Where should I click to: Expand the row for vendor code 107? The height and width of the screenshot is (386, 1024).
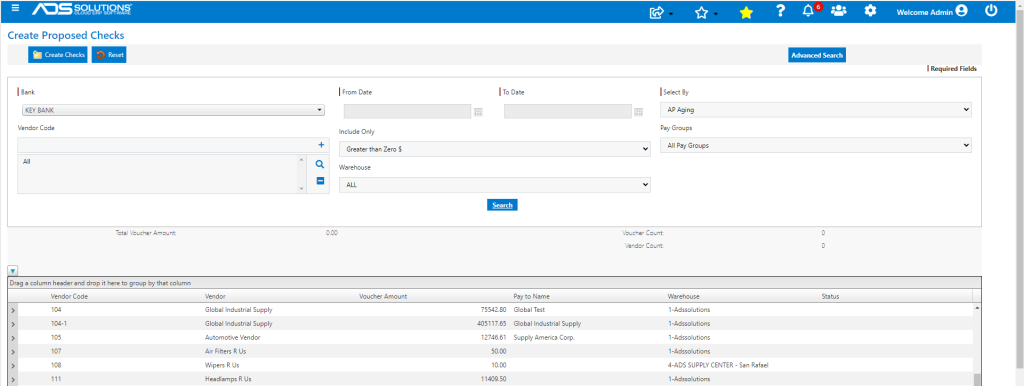pyautogui.click(x=13, y=351)
